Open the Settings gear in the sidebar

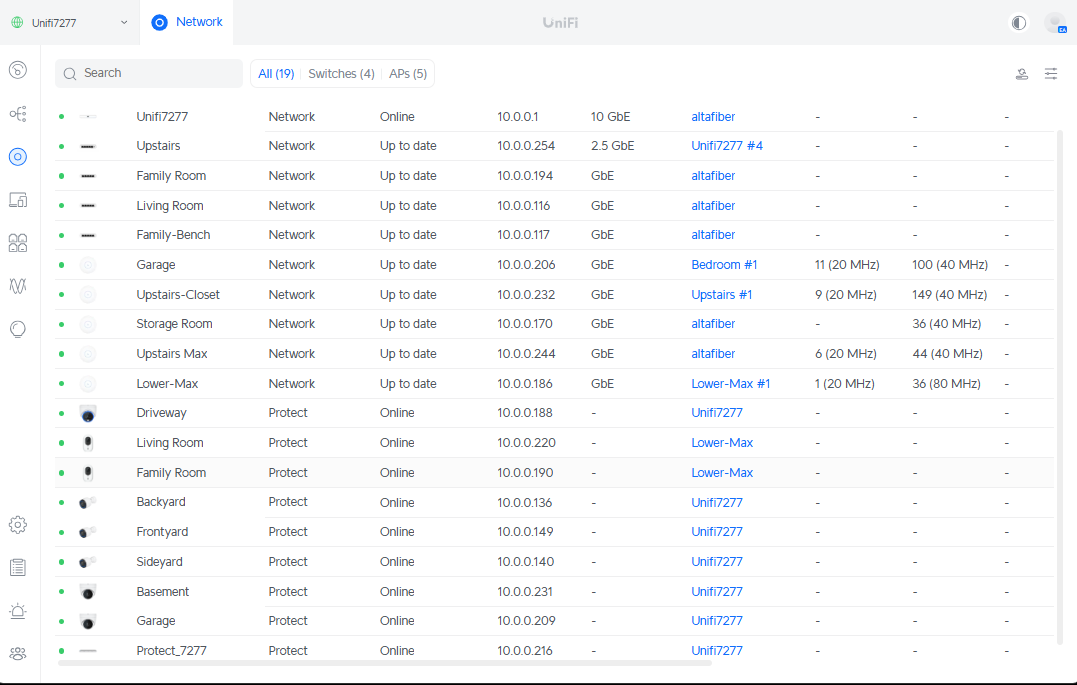click(x=18, y=525)
